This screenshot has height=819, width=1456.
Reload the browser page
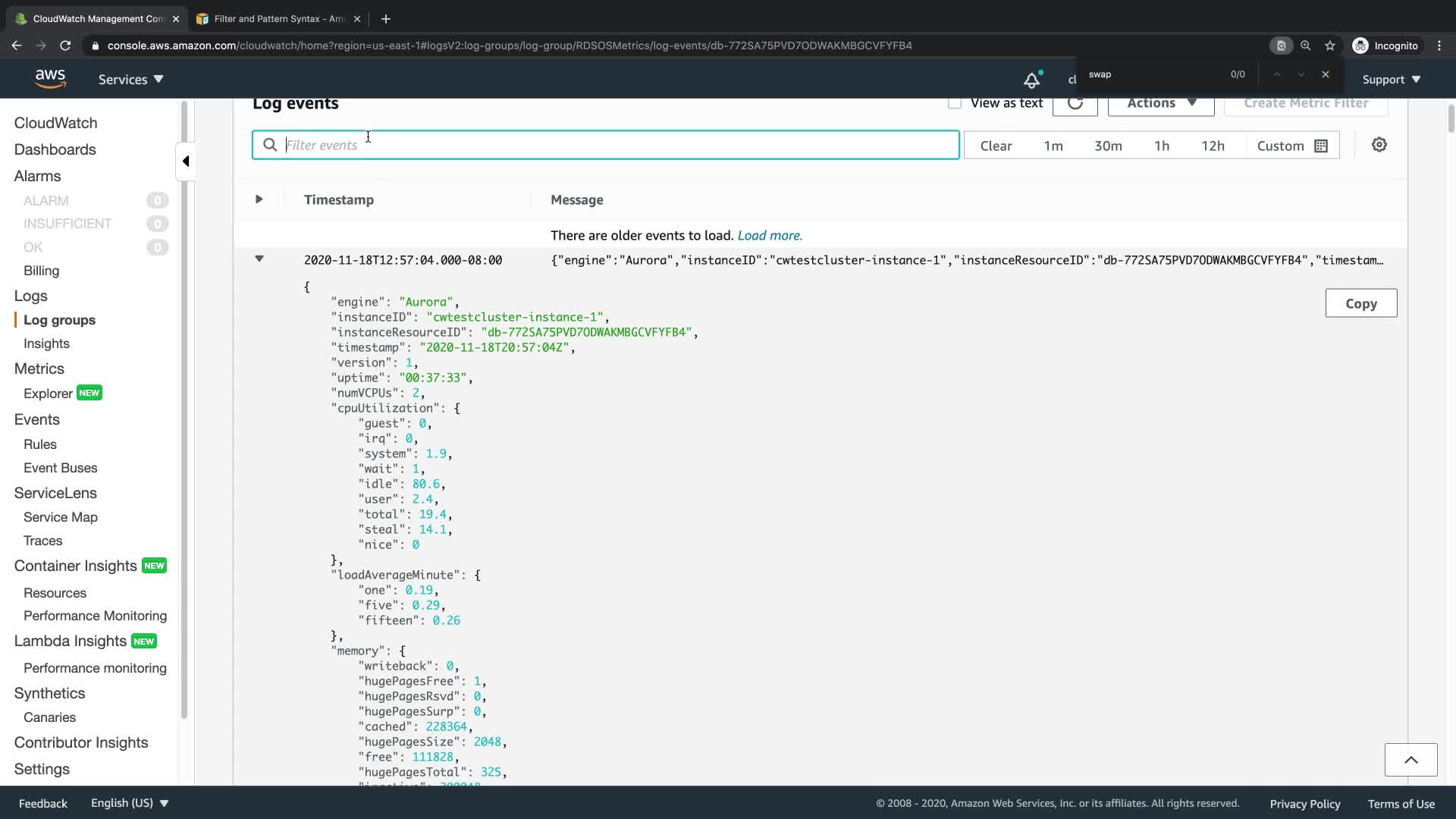(x=65, y=45)
